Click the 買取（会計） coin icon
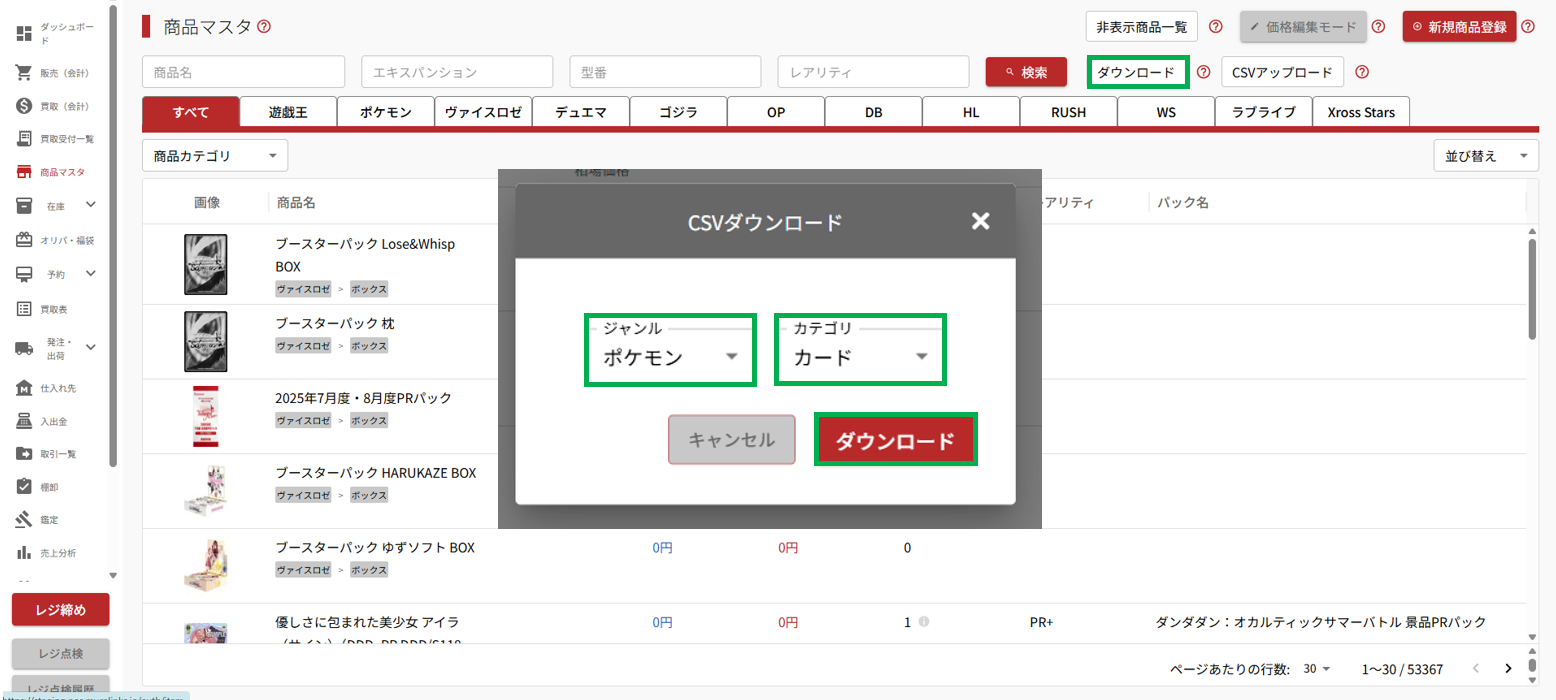1556x700 pixels. [24, 106]
